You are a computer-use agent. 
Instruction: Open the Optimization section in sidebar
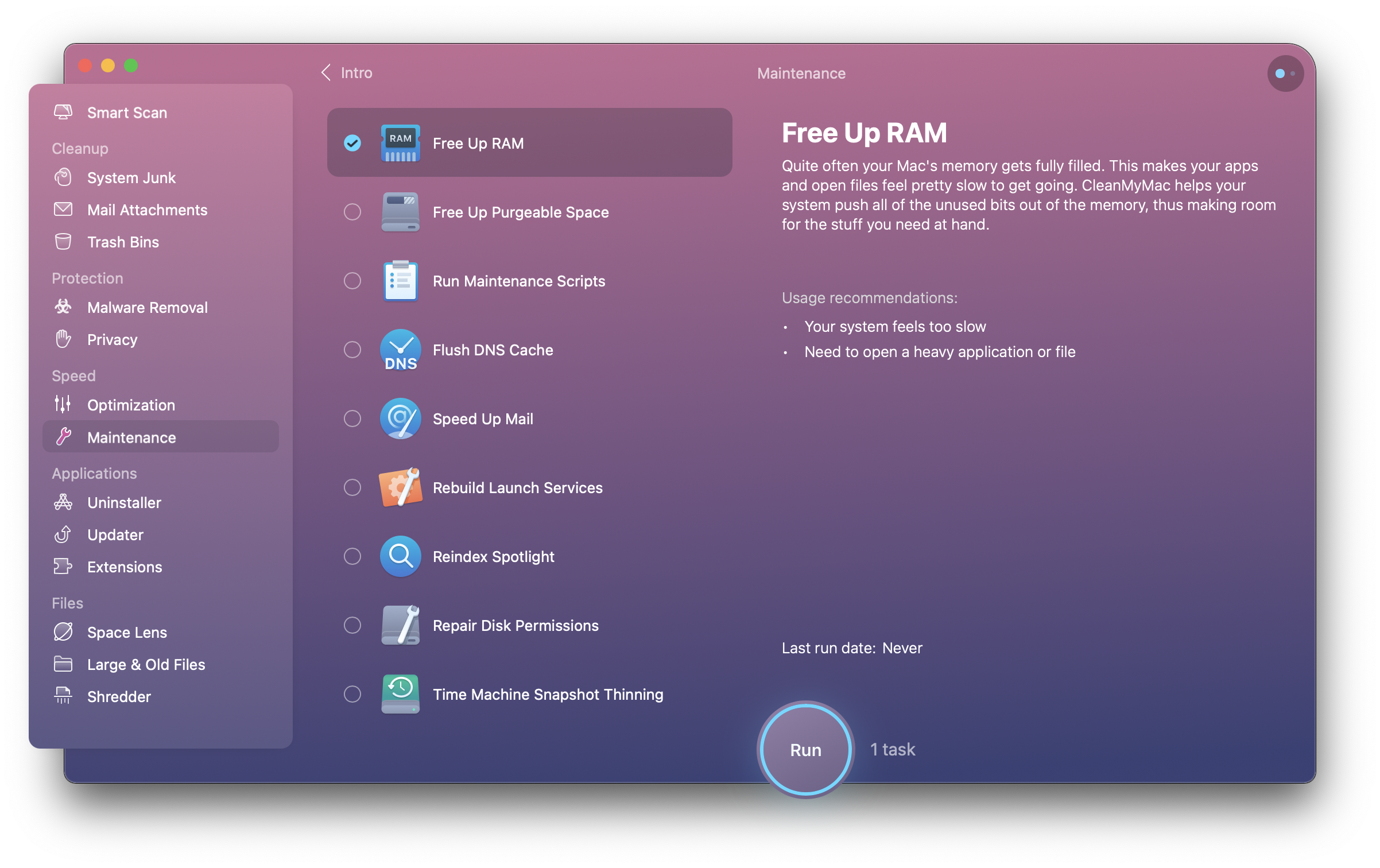click(x=131, y=405)
